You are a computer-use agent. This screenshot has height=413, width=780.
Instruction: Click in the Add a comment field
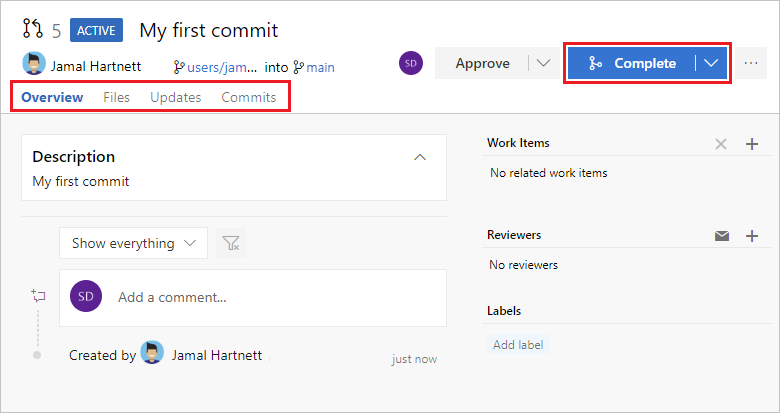tap(253, 298)
